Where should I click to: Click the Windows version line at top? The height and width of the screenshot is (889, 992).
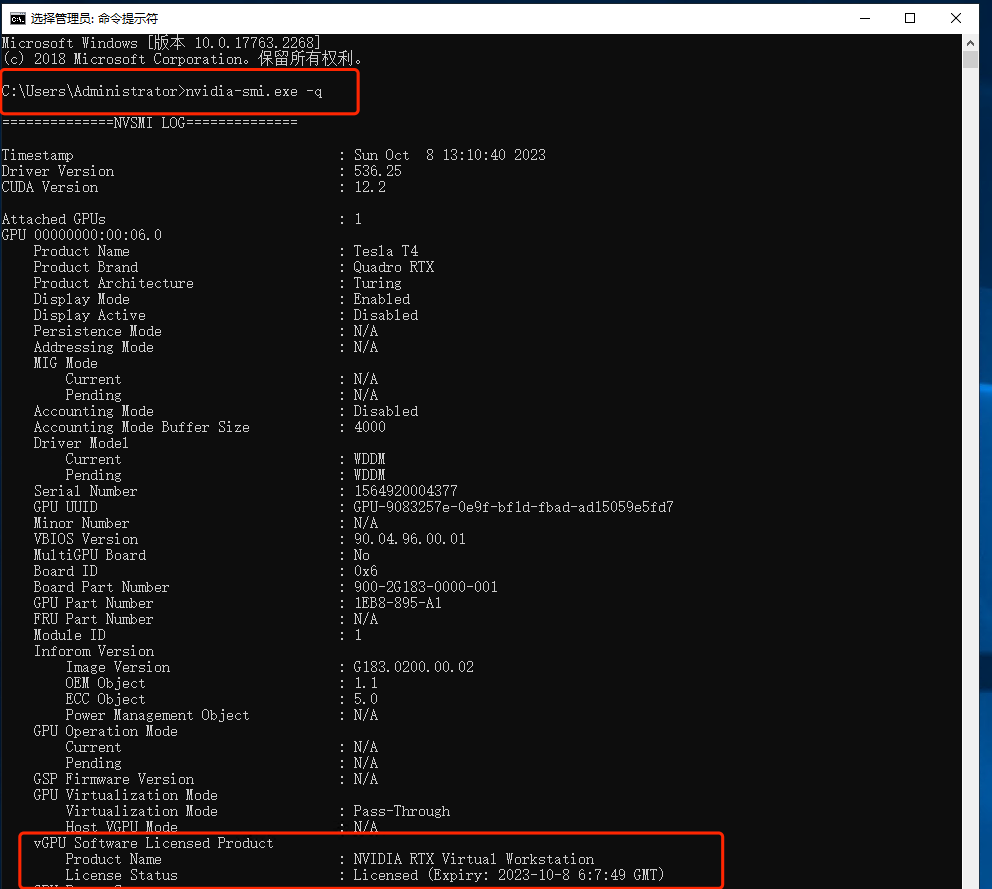pyautogui.click(x=161, y=43)
